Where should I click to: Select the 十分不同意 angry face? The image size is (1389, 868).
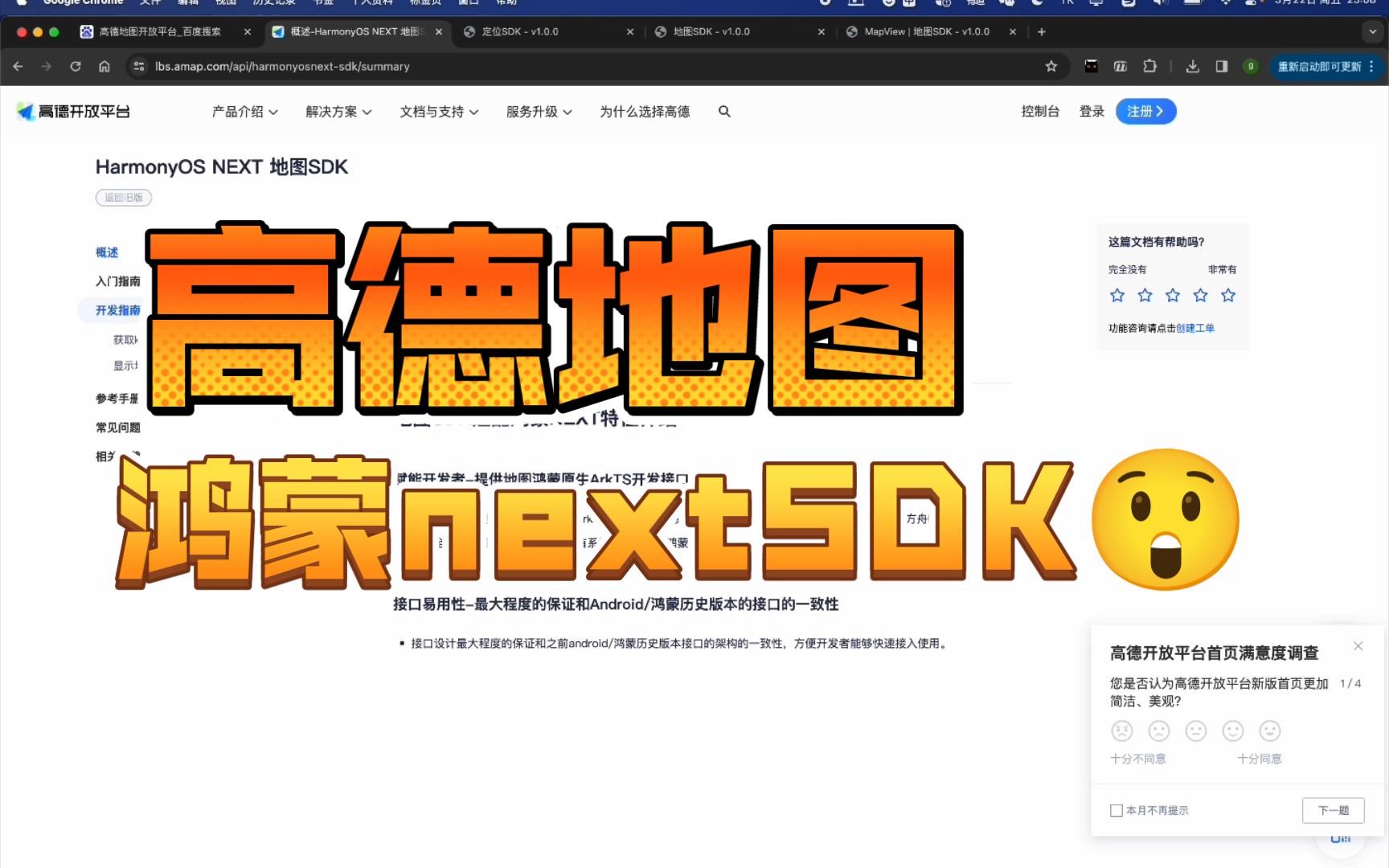[1122, 731]
